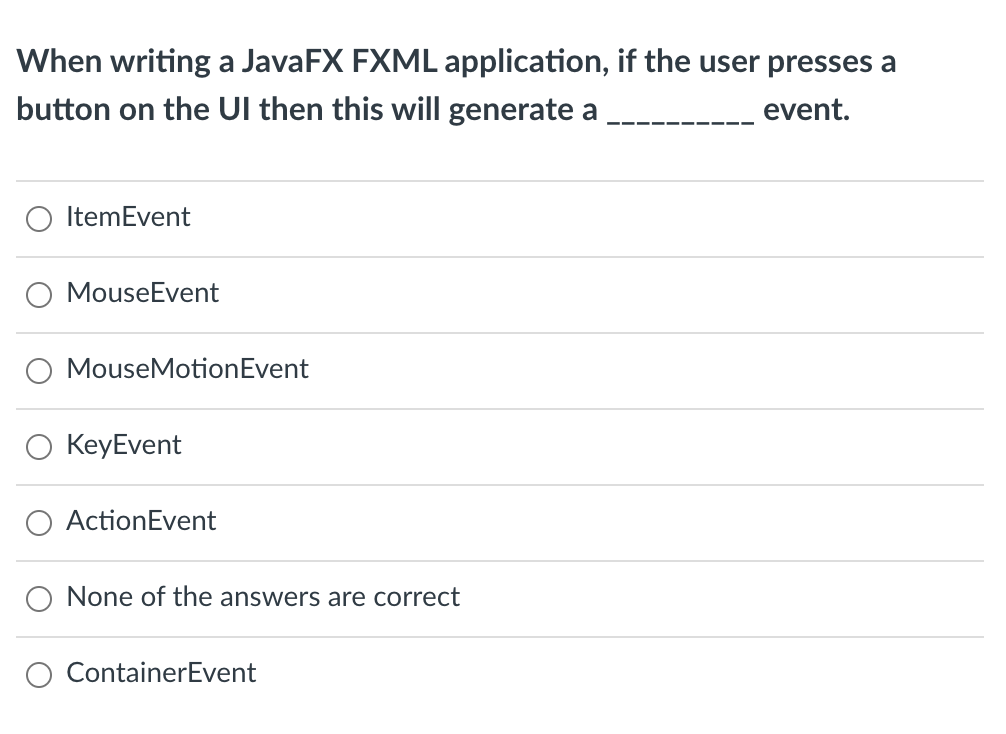Click the MouseEvent answer label text
This screenshot has height=734, width=1006.
[x=142, y=293]
